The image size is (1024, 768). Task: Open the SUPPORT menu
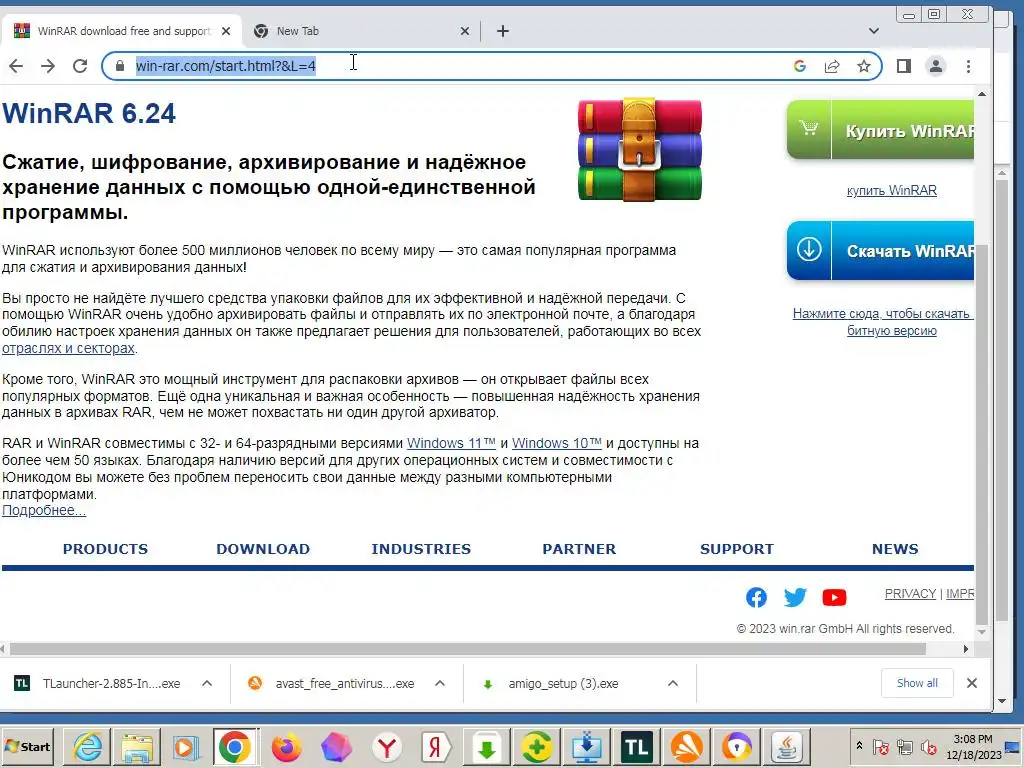[737, 549]
